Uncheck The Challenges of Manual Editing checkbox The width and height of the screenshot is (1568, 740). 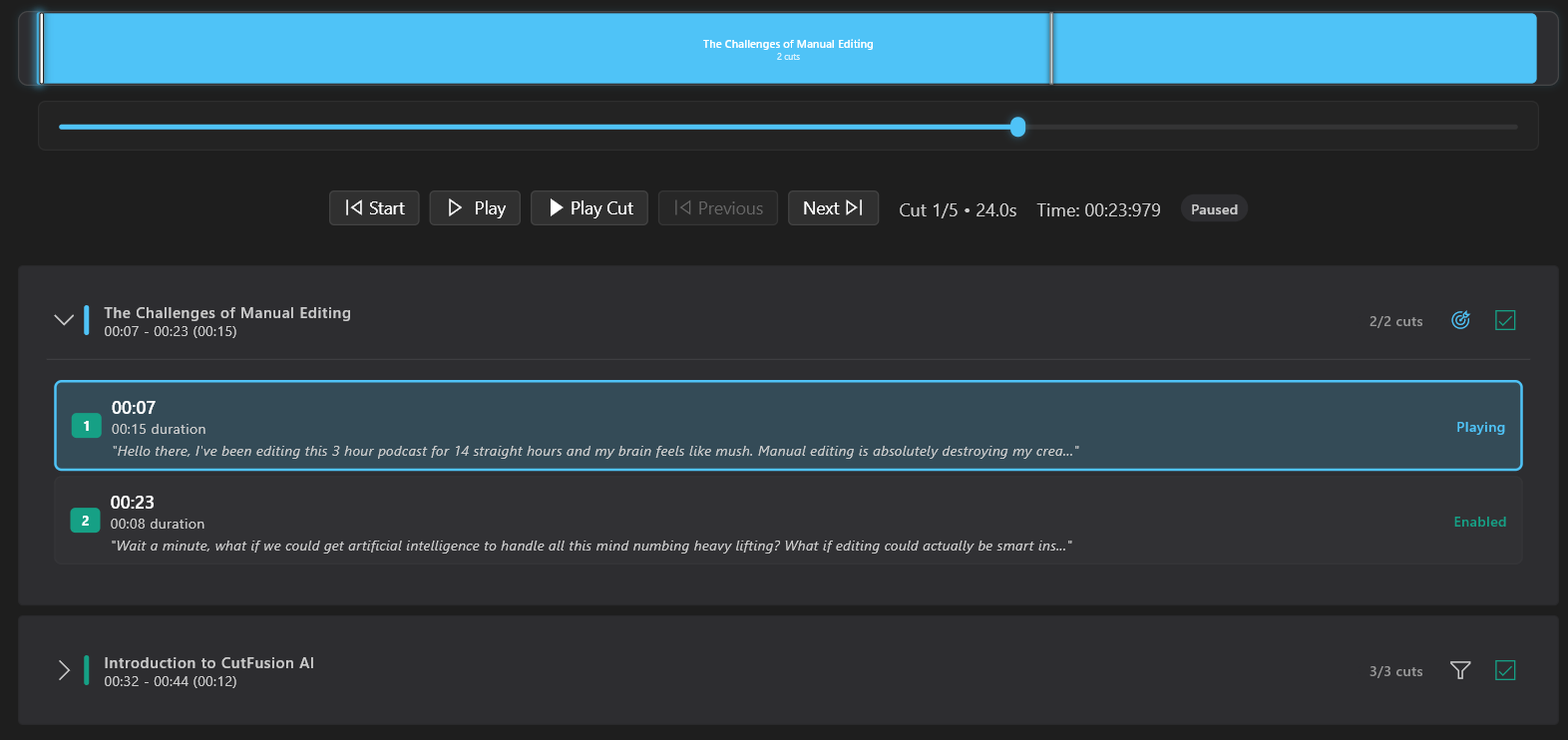coord(1505,320)
